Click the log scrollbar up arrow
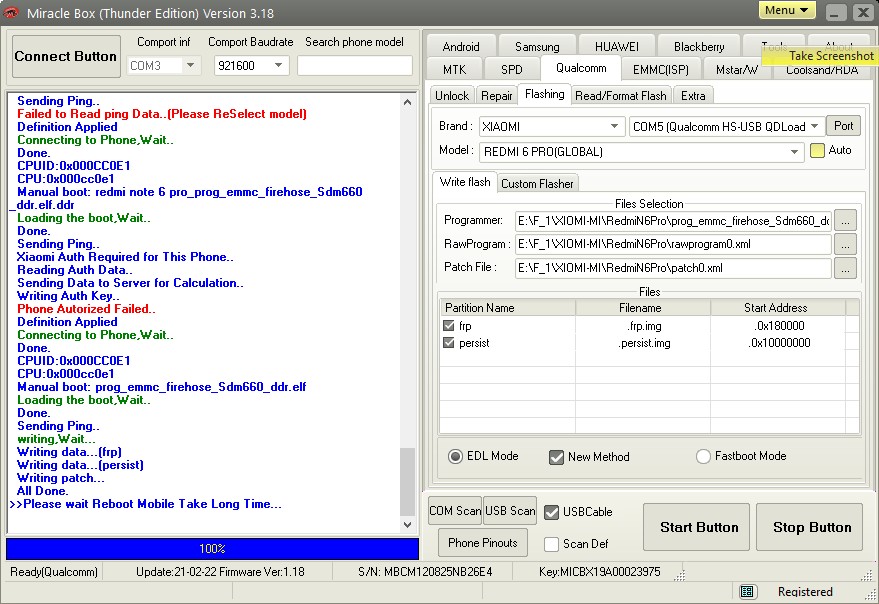Viewport: 879px width, 604px height. click(x=408, y=103)
